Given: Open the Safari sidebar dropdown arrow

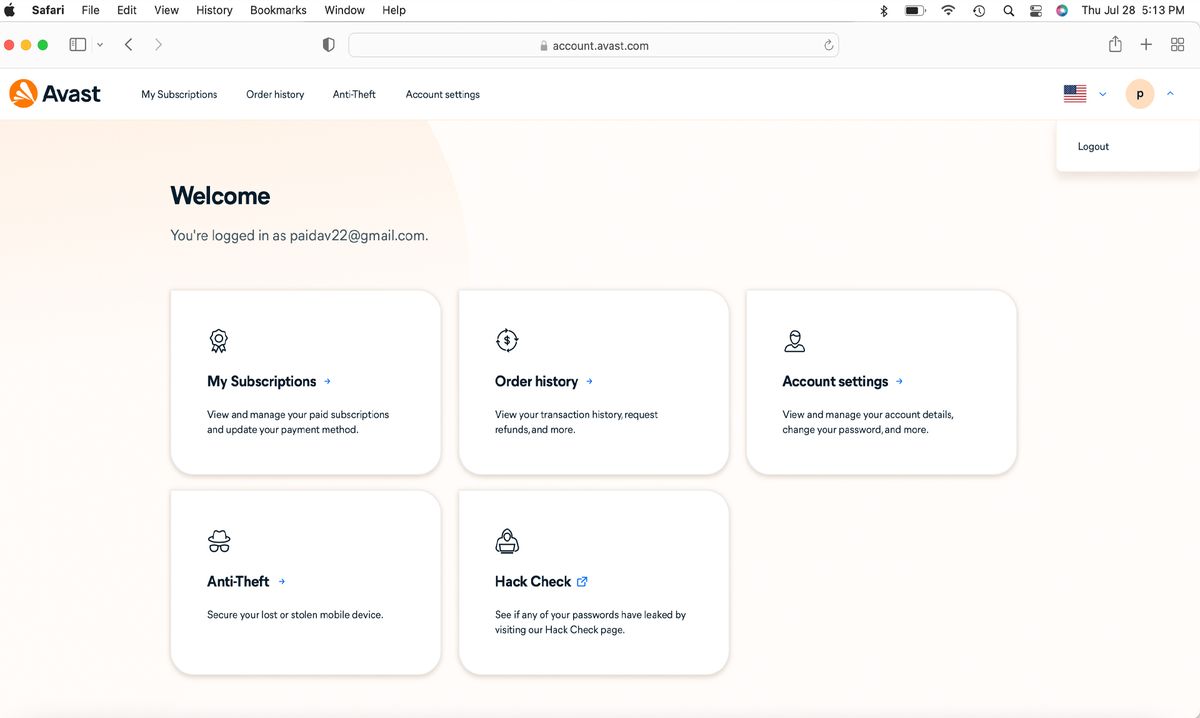Looking at the screenshot, I should 99,44.
